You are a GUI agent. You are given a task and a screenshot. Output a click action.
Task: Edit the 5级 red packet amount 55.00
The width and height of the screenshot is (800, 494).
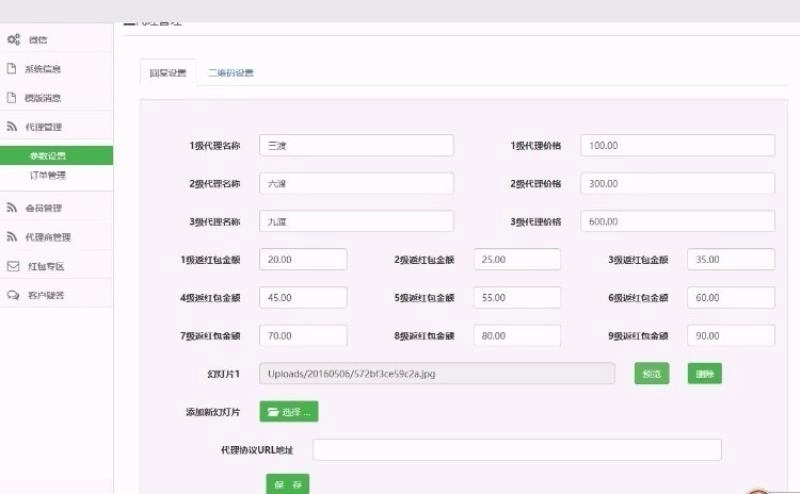[x=517, y=298]
